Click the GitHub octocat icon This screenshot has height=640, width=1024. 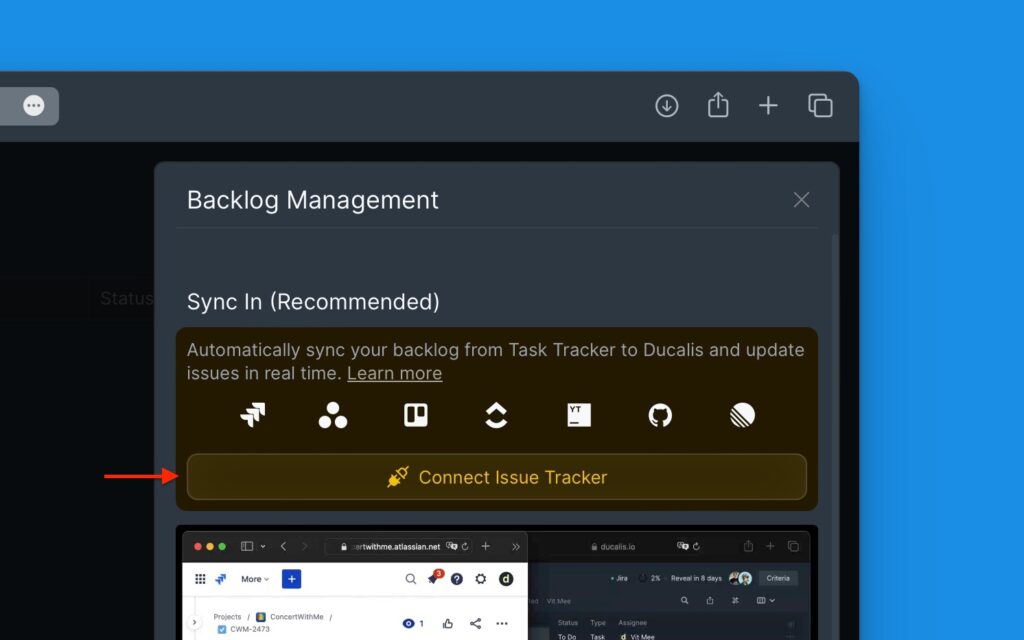click(660, 415)
